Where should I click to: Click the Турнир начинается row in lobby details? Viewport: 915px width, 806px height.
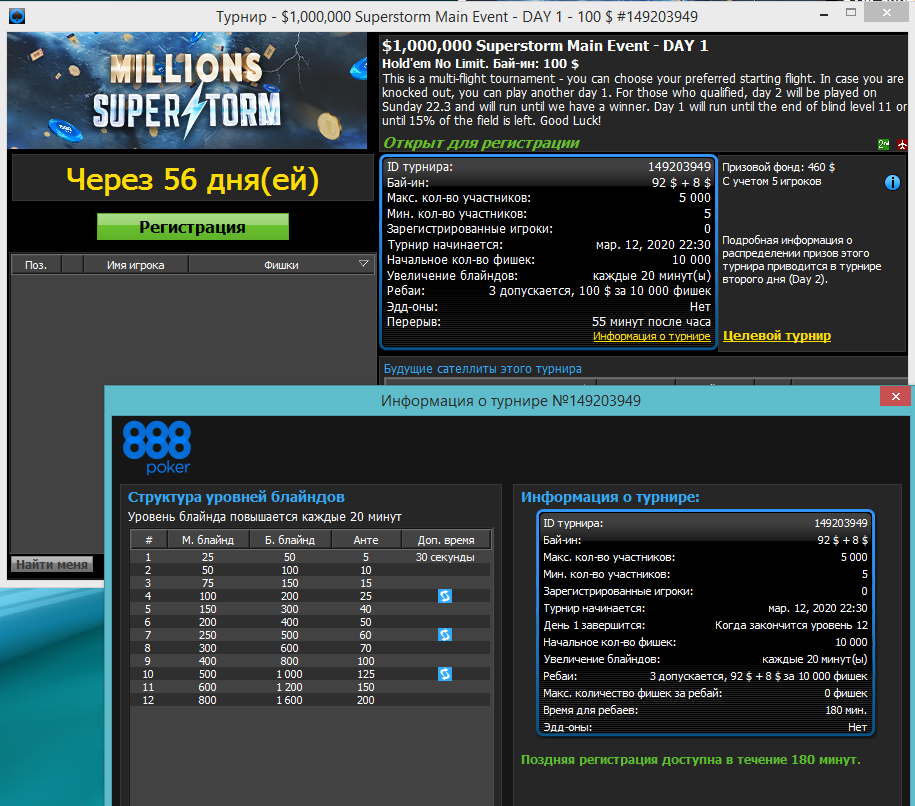[549, 245]
